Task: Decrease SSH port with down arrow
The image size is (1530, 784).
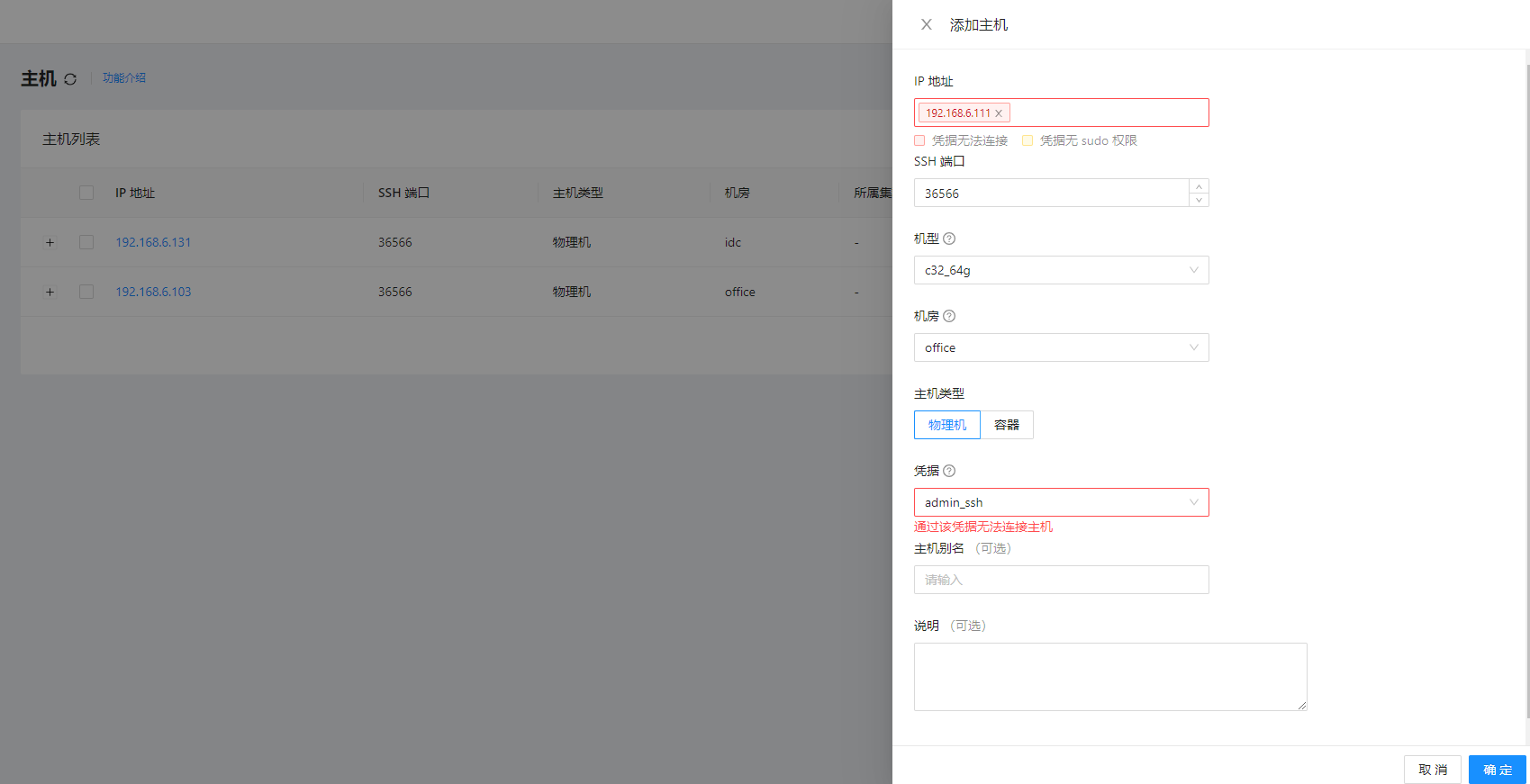Action: tap(1199, 200)
